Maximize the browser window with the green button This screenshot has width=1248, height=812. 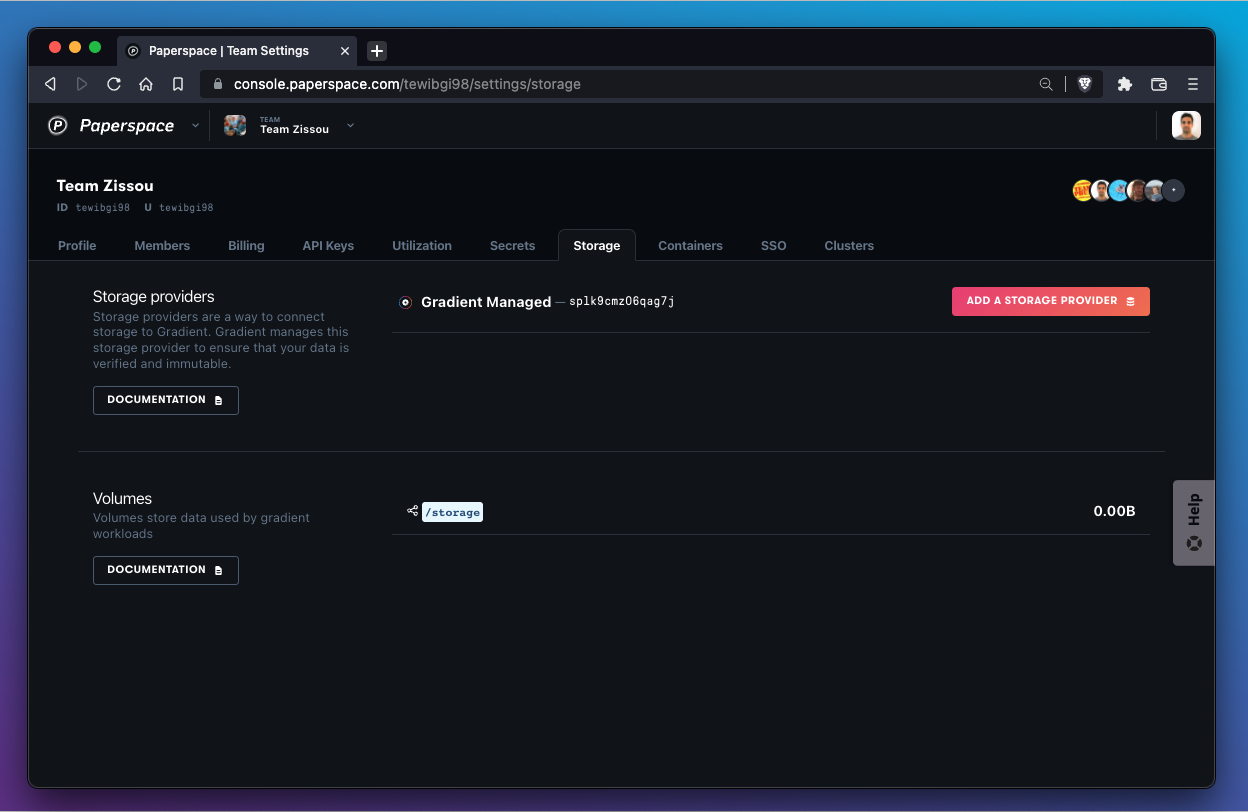95,47
